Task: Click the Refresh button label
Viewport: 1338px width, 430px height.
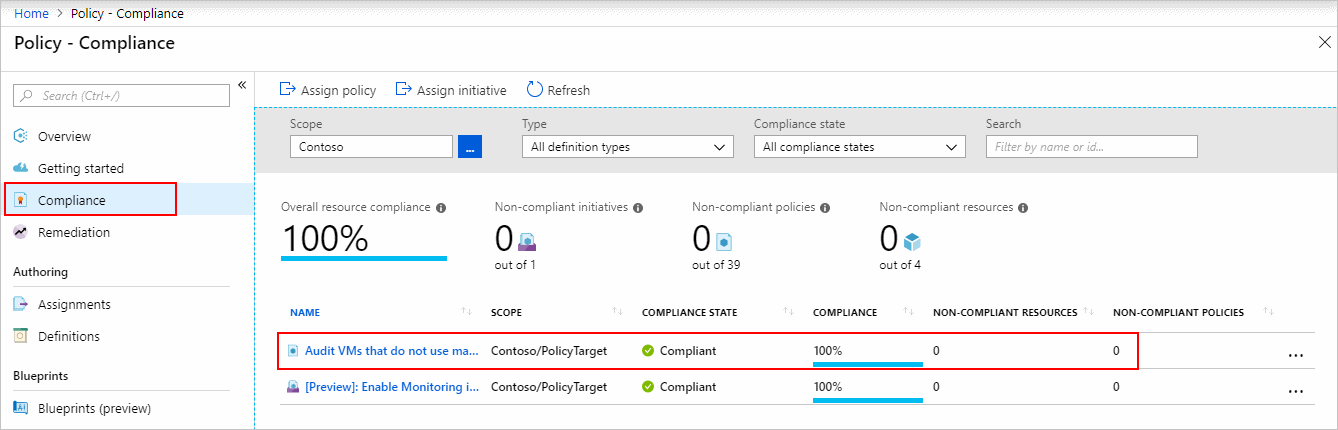Action: pos(569,90)
